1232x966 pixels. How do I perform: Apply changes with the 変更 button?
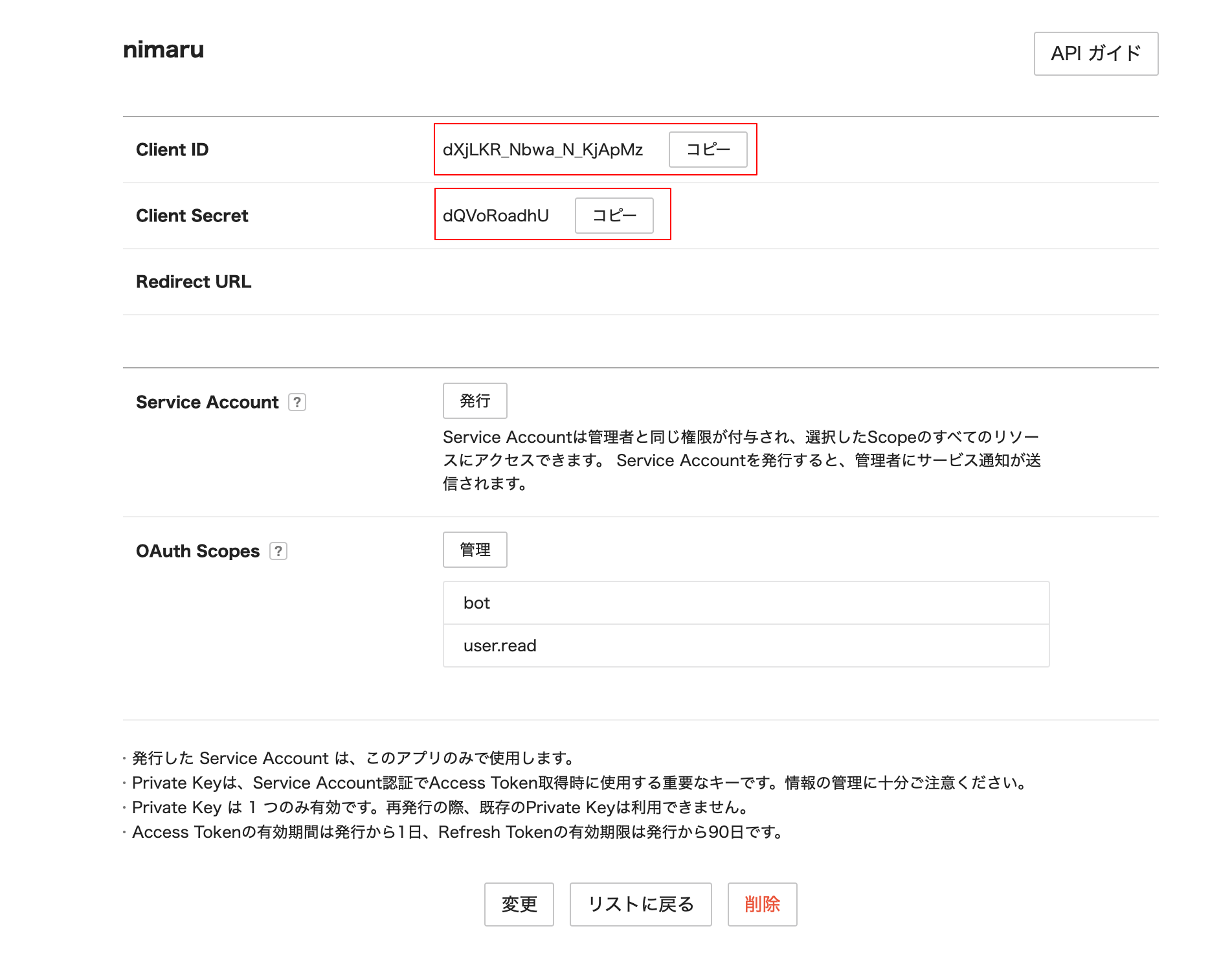coord(519,904)
